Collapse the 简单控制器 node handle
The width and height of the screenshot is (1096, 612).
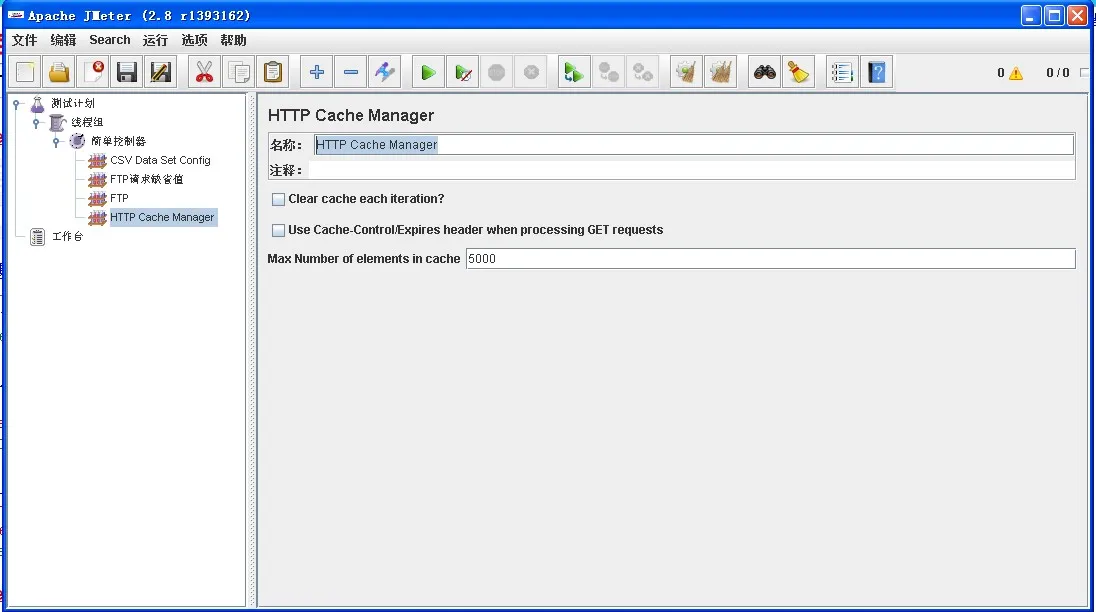pyautogui.click(x=56, y=142)
